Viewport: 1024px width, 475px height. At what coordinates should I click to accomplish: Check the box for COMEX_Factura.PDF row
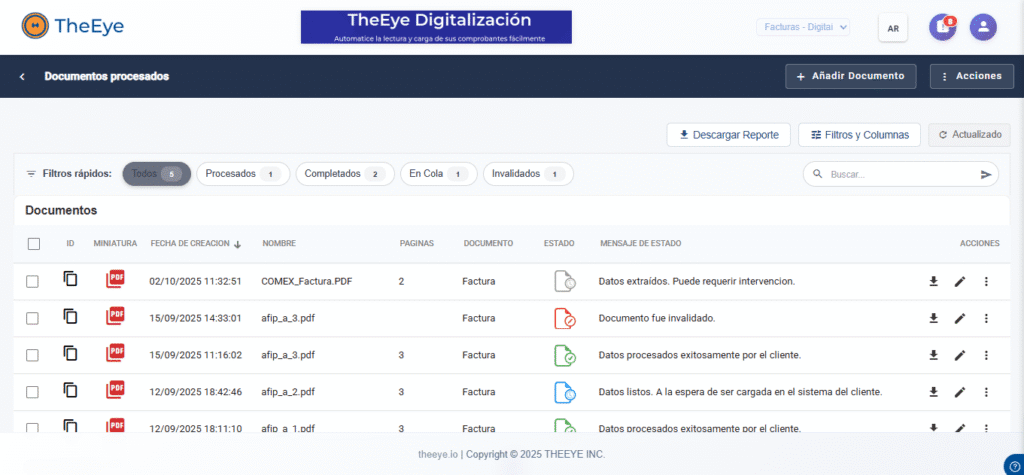32,282
